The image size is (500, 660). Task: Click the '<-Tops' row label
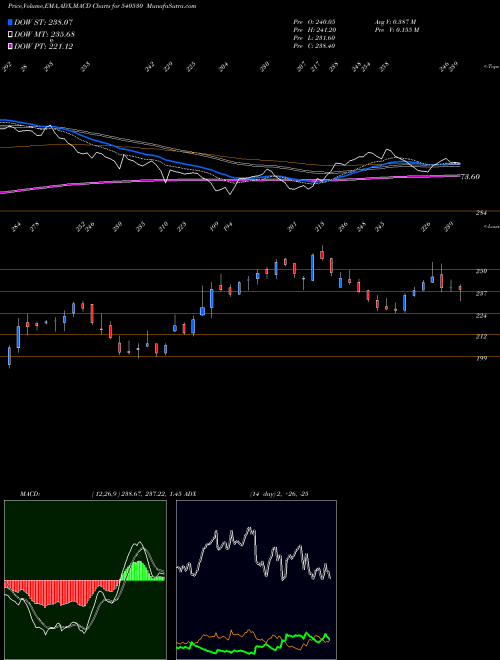pos(492,67)
